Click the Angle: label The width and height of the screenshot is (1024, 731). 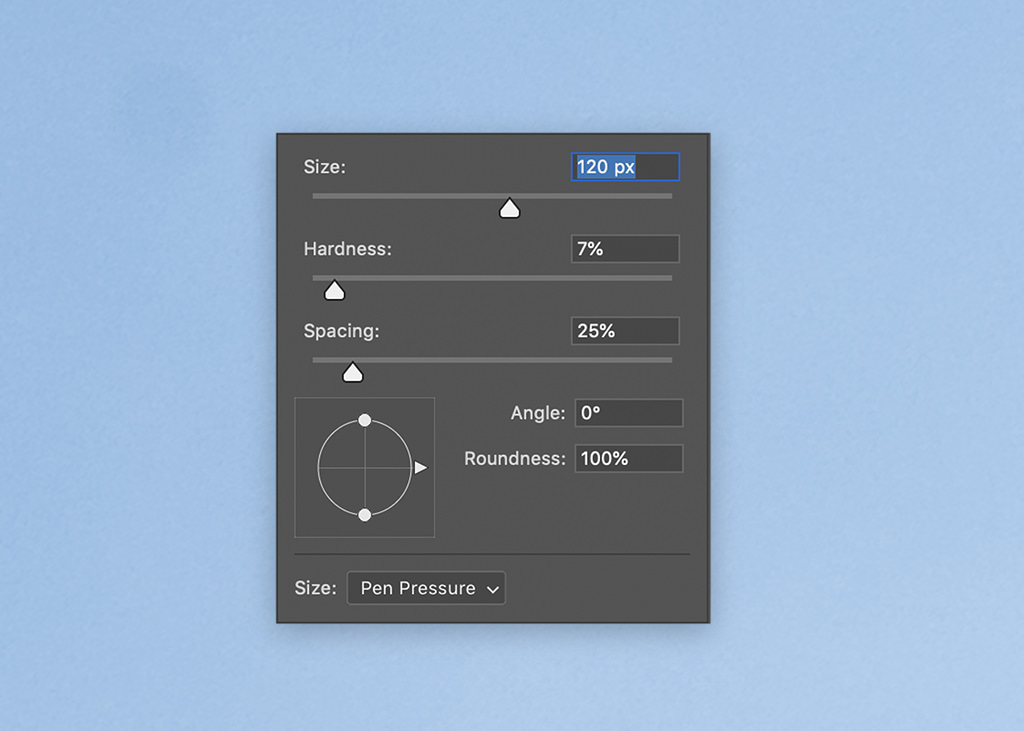(x=538, y=413)
